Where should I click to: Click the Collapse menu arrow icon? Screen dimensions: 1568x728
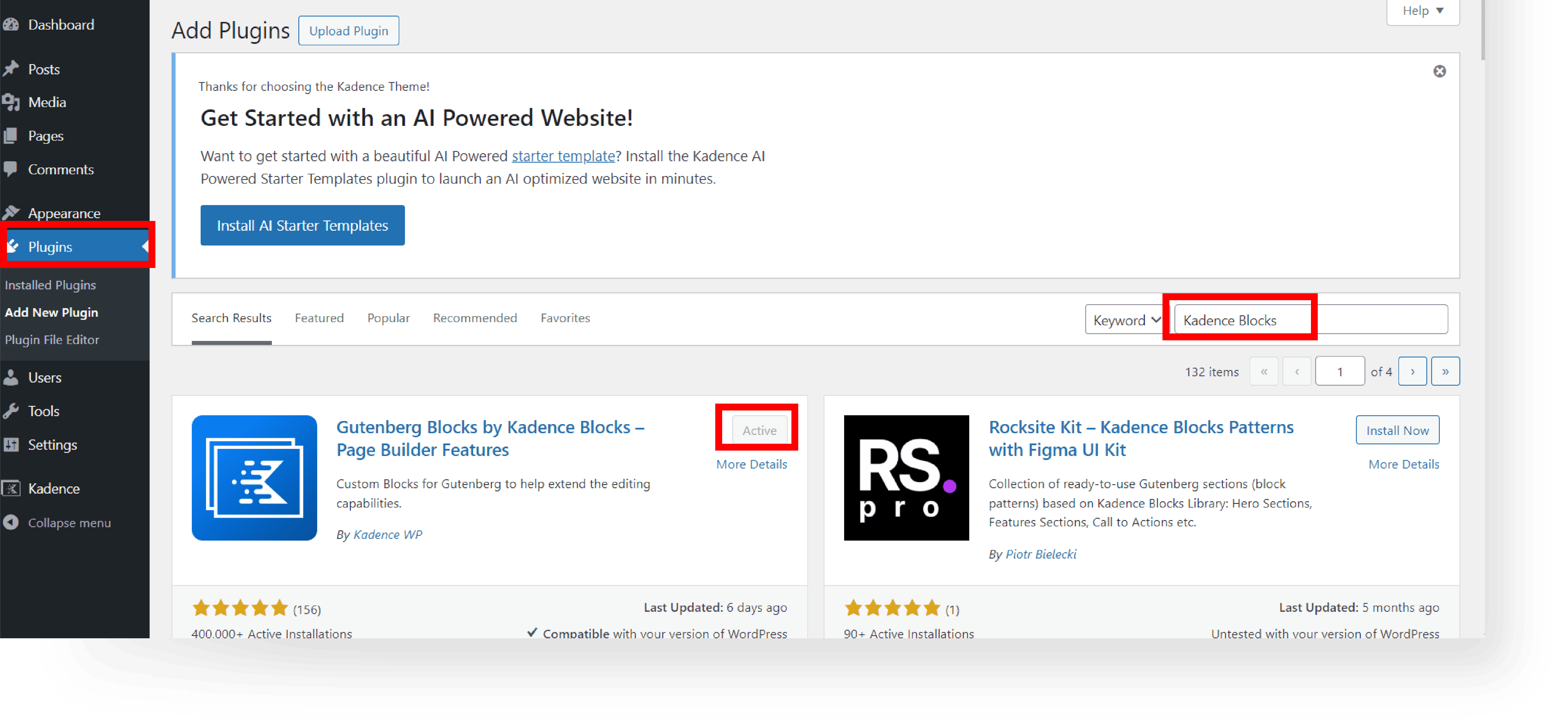click(x=10, y=522)
